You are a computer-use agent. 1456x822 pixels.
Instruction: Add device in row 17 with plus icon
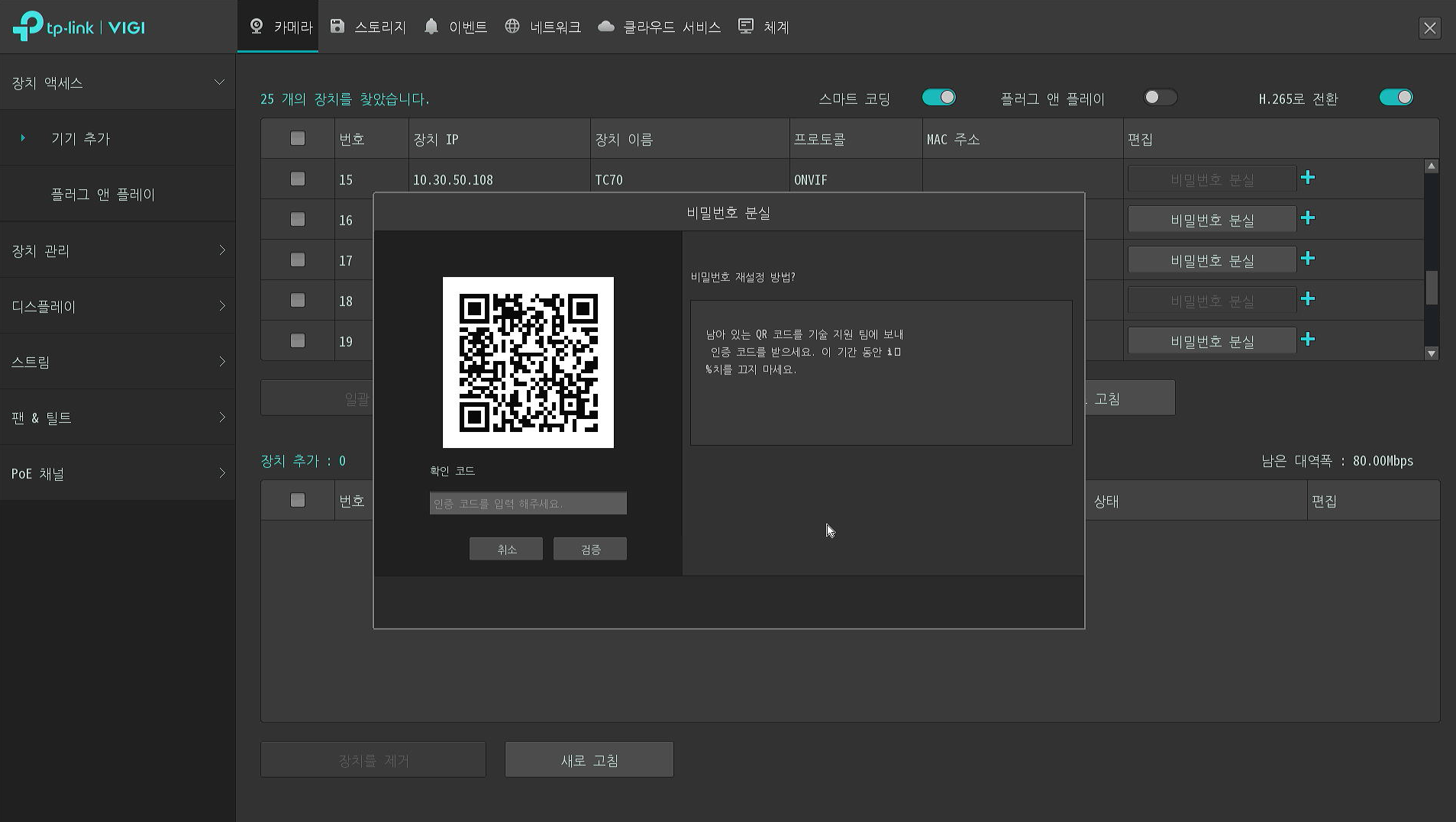1308,259
